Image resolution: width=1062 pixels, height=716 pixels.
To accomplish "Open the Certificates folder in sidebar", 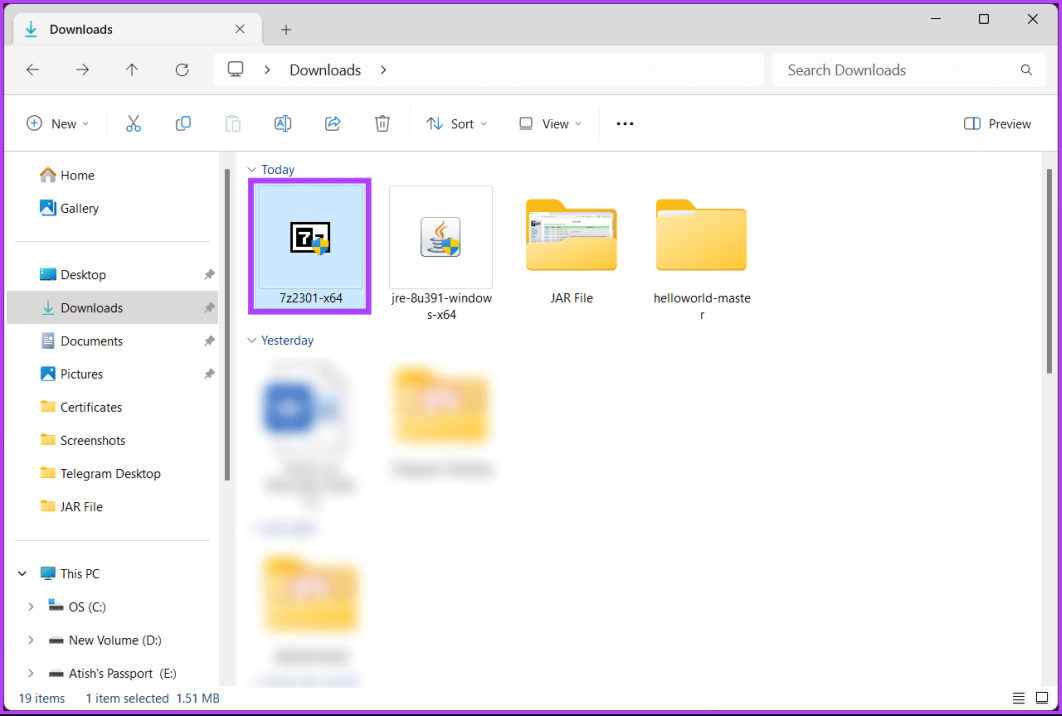I will pos(81,407).
